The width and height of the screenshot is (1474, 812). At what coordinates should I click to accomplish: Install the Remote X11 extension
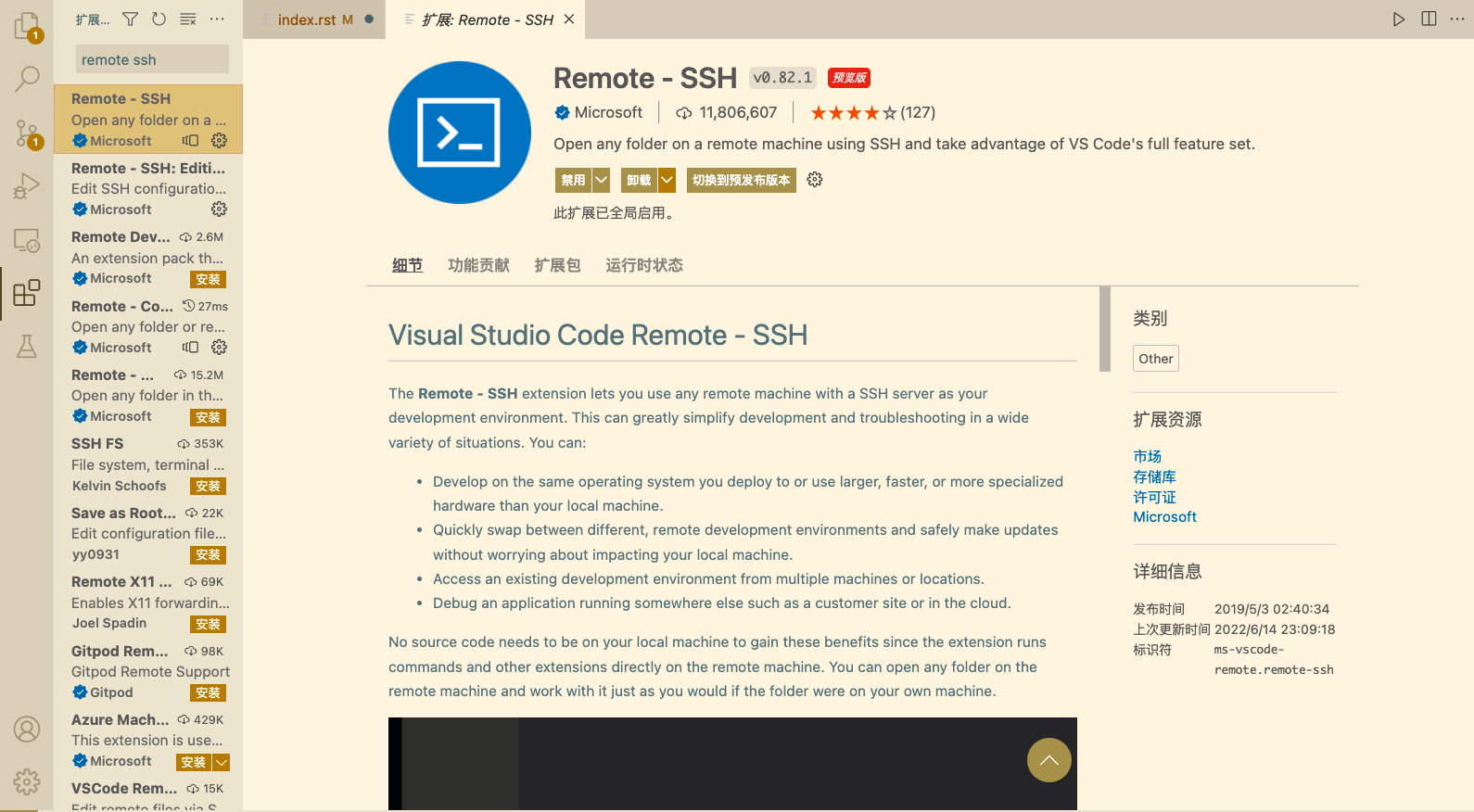point(209,624)
